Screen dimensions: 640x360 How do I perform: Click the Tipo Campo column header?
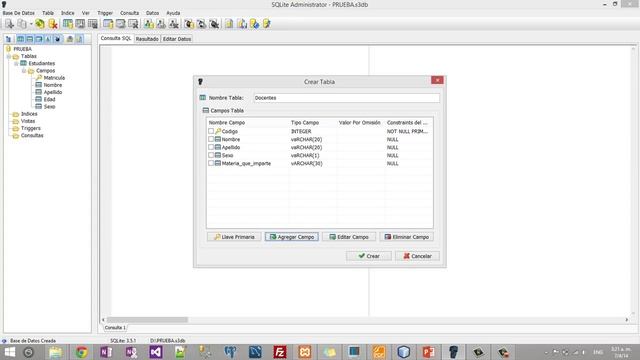tap(313, 122)
